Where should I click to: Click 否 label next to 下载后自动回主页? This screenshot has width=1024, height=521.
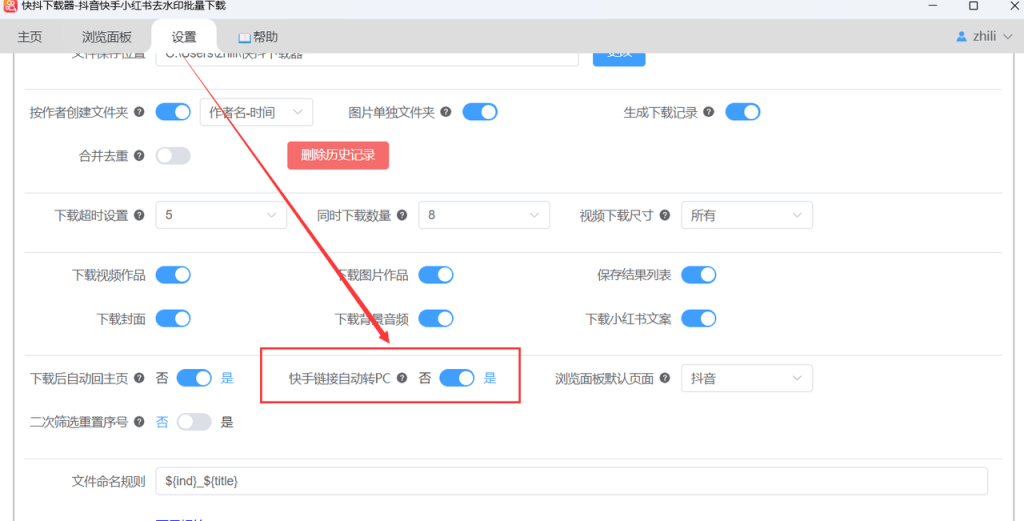click(162, 378)
